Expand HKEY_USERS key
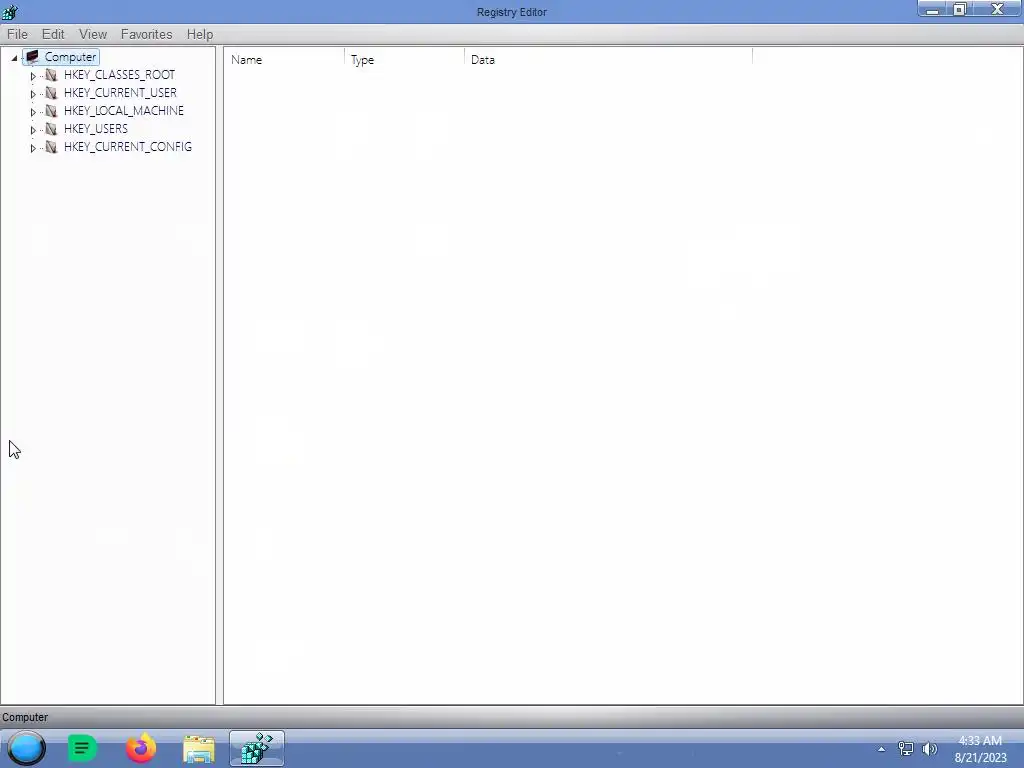Image resolution: width=1024 pixels, height=768 pixels. (33, 129)
